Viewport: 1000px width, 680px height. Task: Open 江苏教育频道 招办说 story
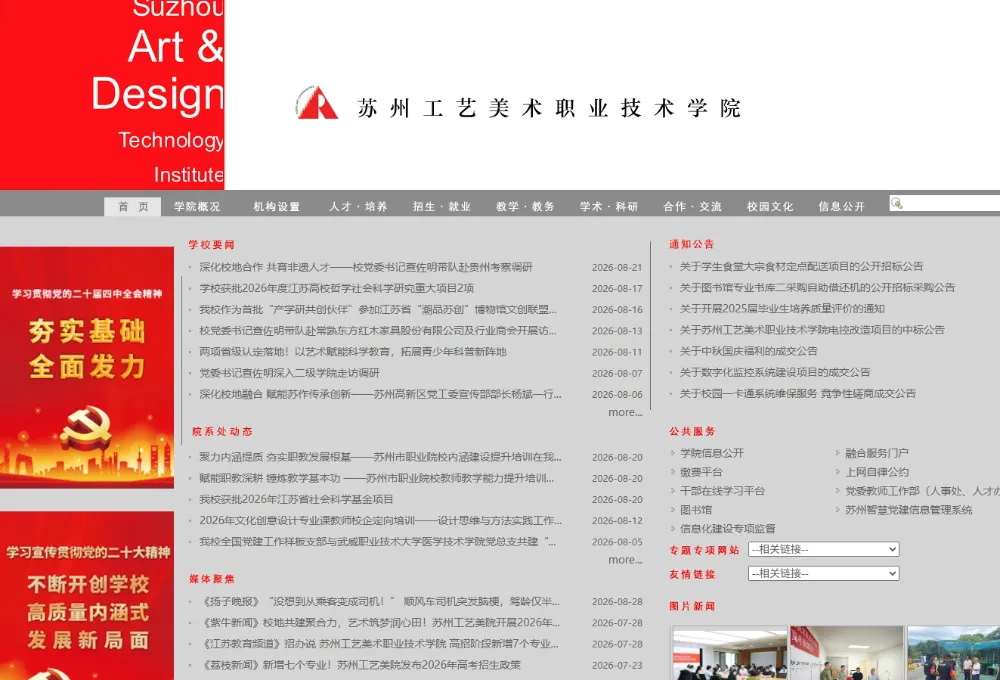click(380, 644)
